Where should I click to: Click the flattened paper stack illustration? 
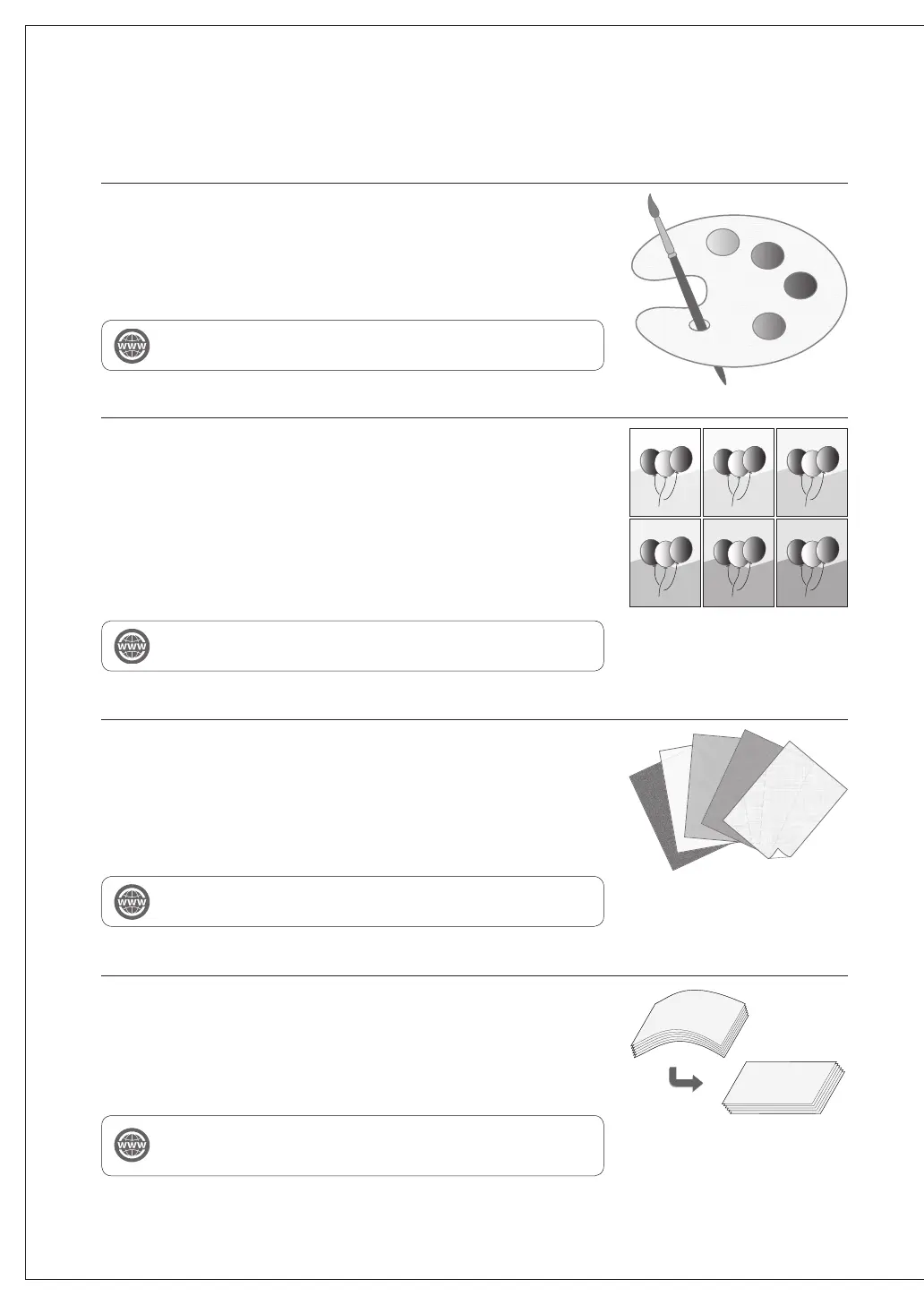tap(784, 1087)
